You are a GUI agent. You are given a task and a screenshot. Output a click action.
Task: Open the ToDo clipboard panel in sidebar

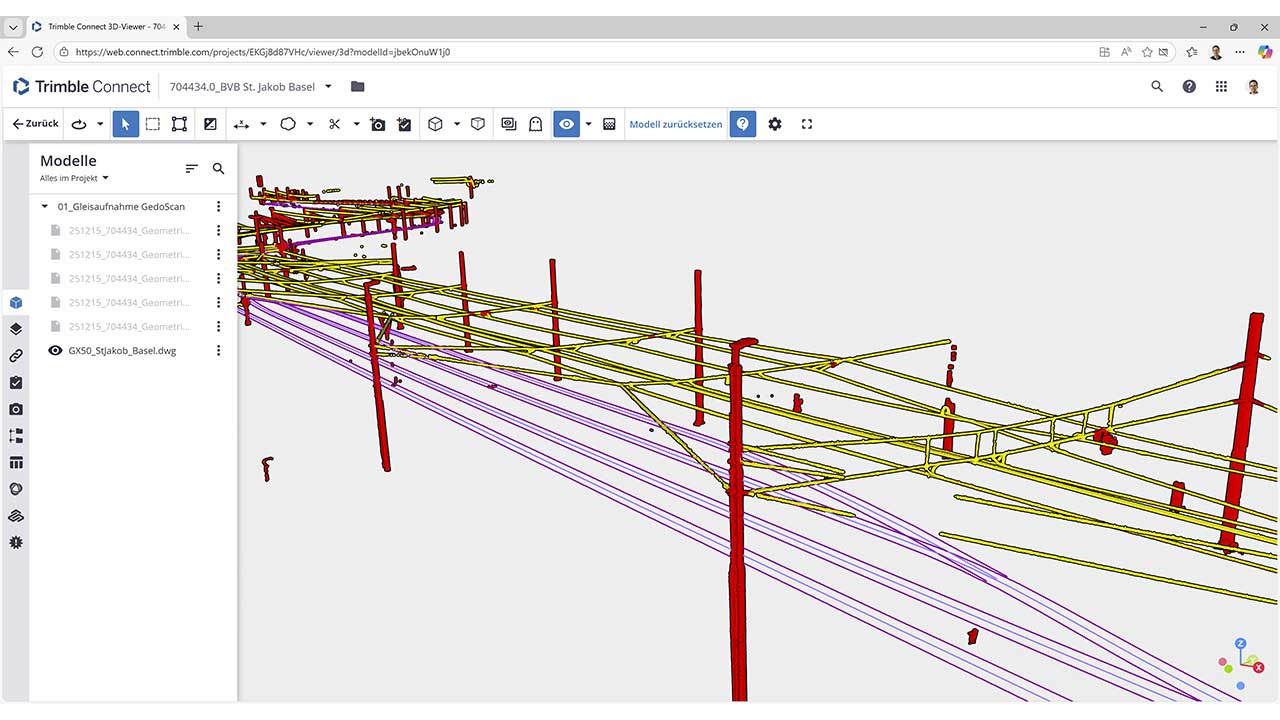click(x=16, y=382)
